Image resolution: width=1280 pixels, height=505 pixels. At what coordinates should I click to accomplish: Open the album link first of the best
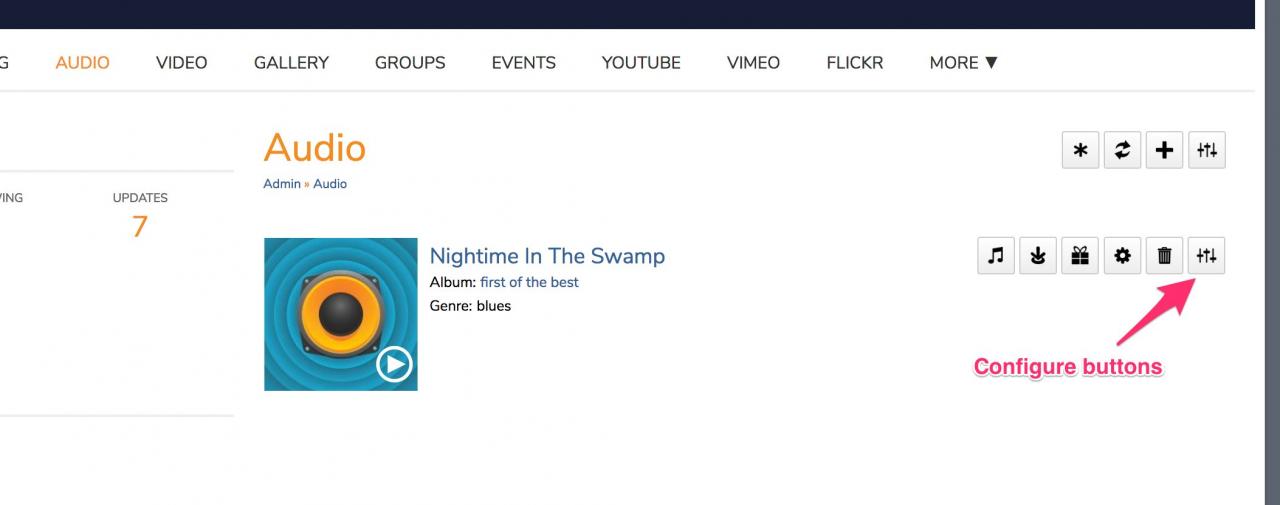coord(529,282)
